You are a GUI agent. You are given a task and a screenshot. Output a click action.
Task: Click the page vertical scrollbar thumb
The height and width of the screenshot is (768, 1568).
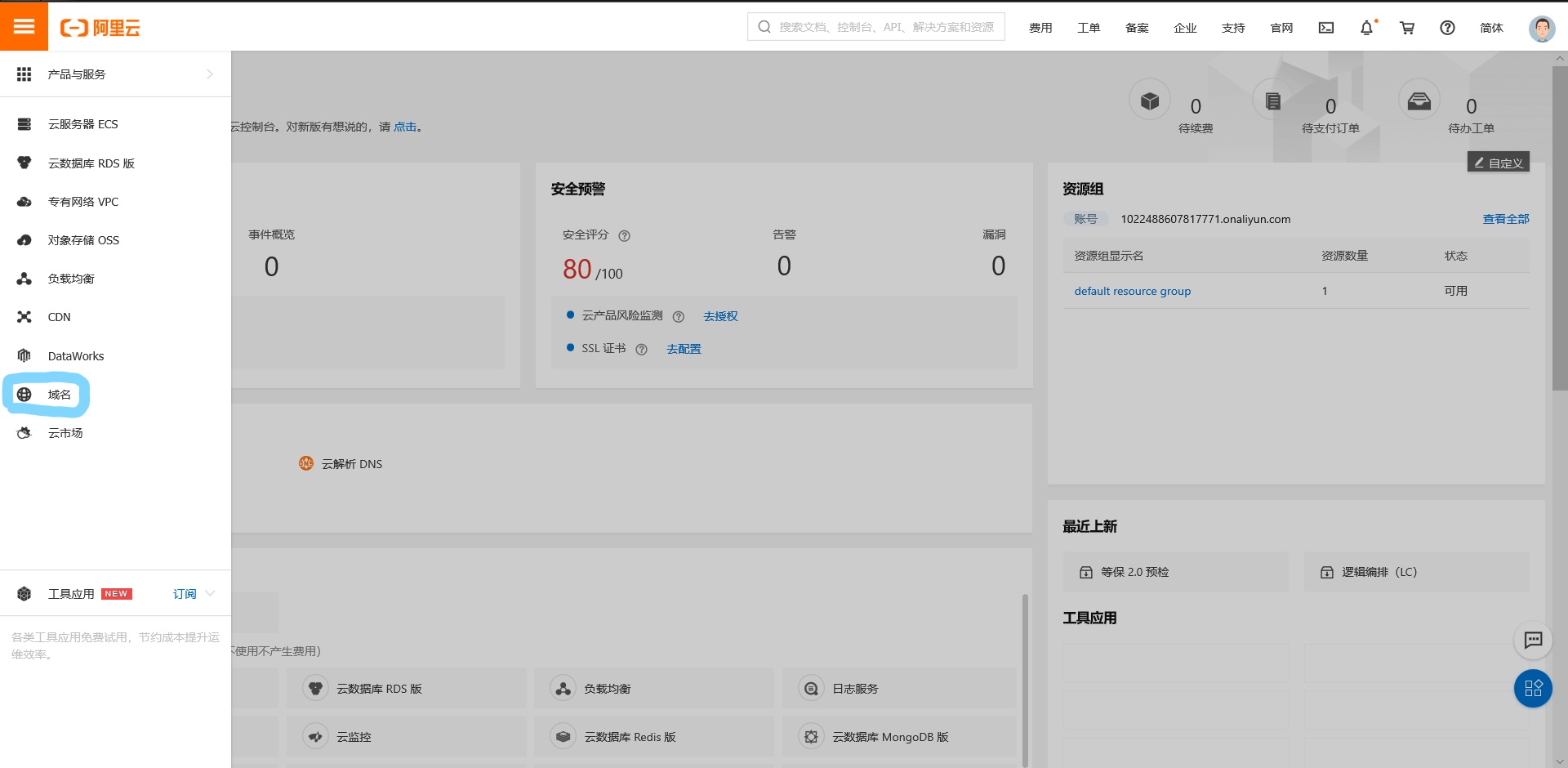coord(1560,228)
